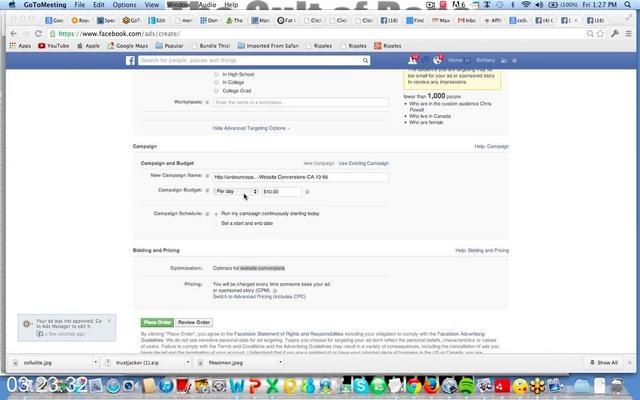Open Skype from the dock

click(360, 385)
